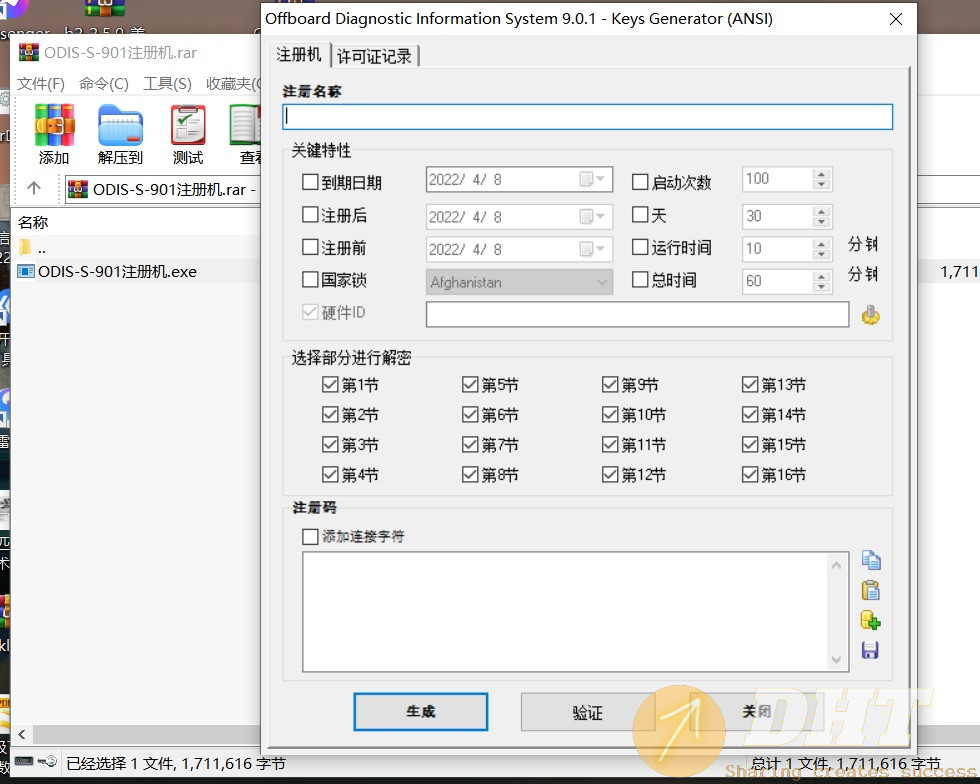The image size is (980, 784).
Task: Click the 测试 (Test) clipboard icon
Action: 187,126
